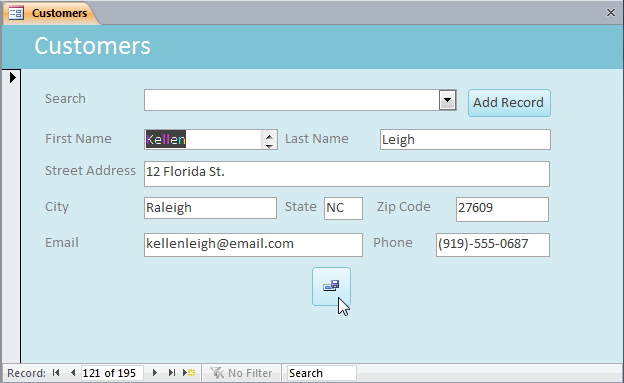624x383 pixels.
Task: Click the State field containing NC
Action: point(343,208)
